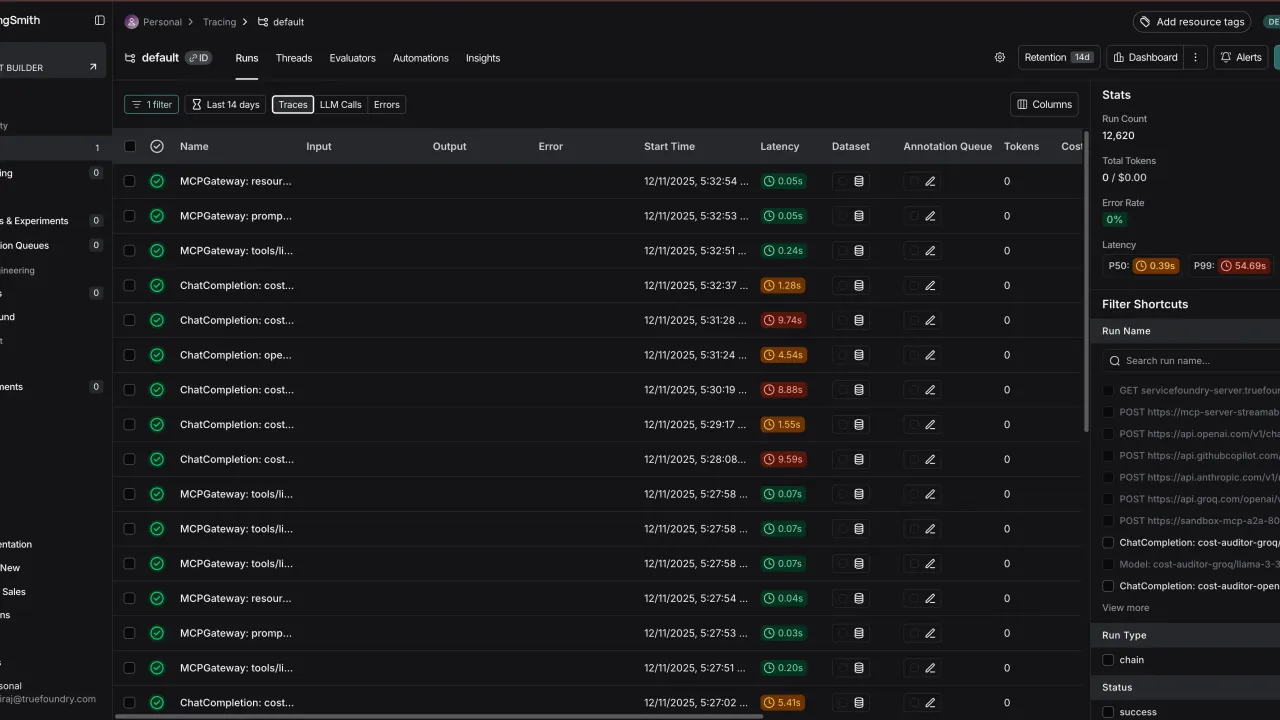
Task: Click the horizontal scrollbar under the table
Action: tap(439, 715)
